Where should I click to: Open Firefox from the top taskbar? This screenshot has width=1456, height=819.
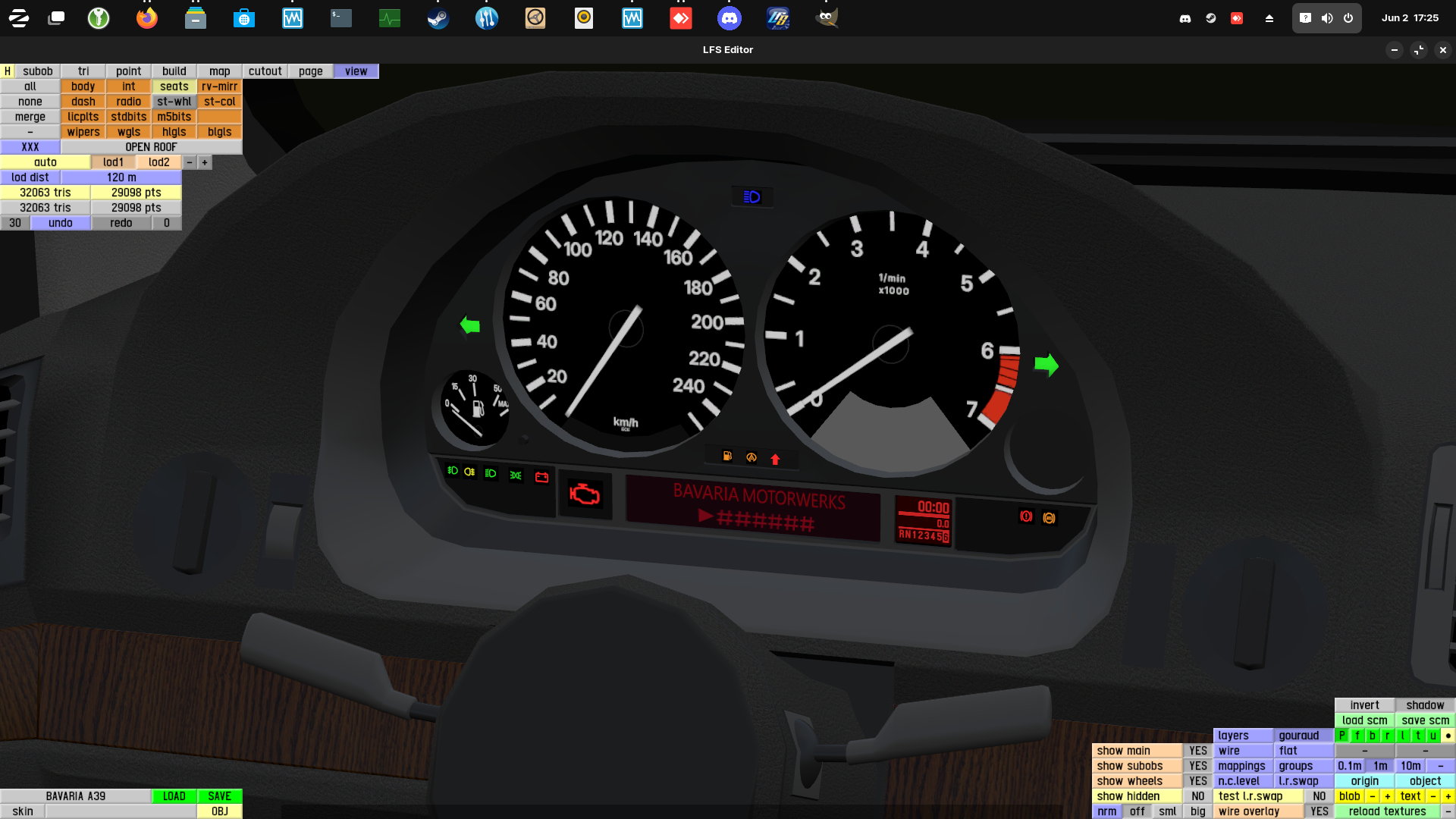click(x=147, y=18)
